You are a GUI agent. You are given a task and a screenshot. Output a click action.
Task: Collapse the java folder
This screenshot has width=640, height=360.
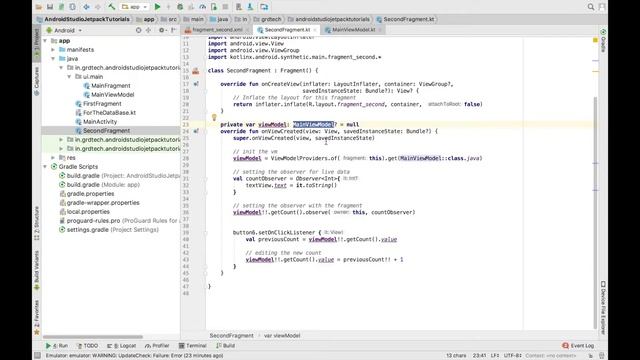coord(53,59)
